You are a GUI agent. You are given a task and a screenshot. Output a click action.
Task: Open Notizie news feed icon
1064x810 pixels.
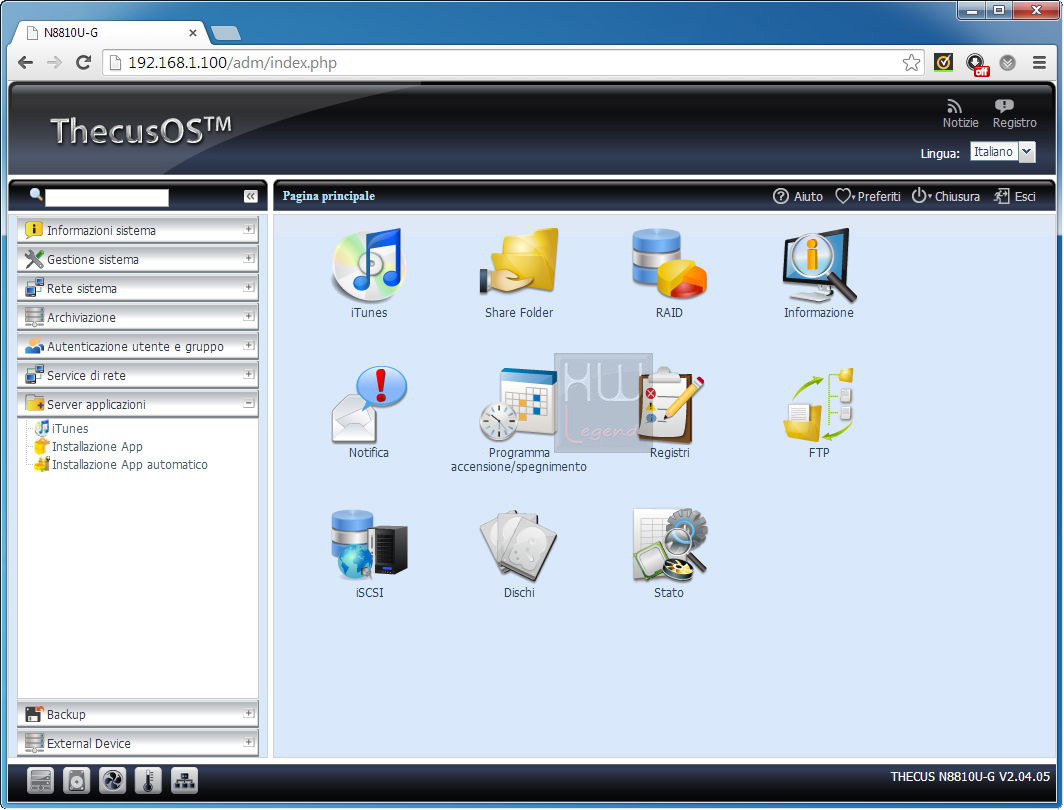[955, 107]
